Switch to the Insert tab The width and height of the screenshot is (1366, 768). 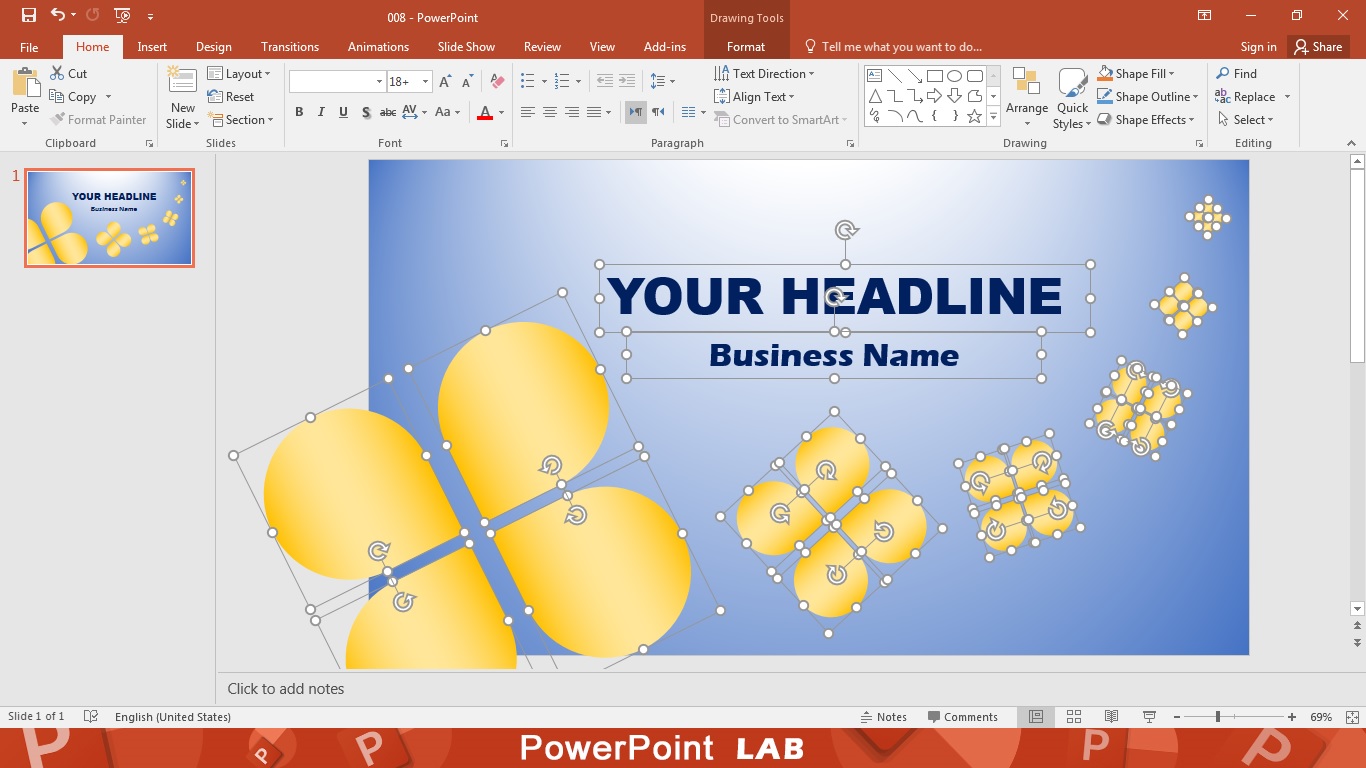point(152,47)
